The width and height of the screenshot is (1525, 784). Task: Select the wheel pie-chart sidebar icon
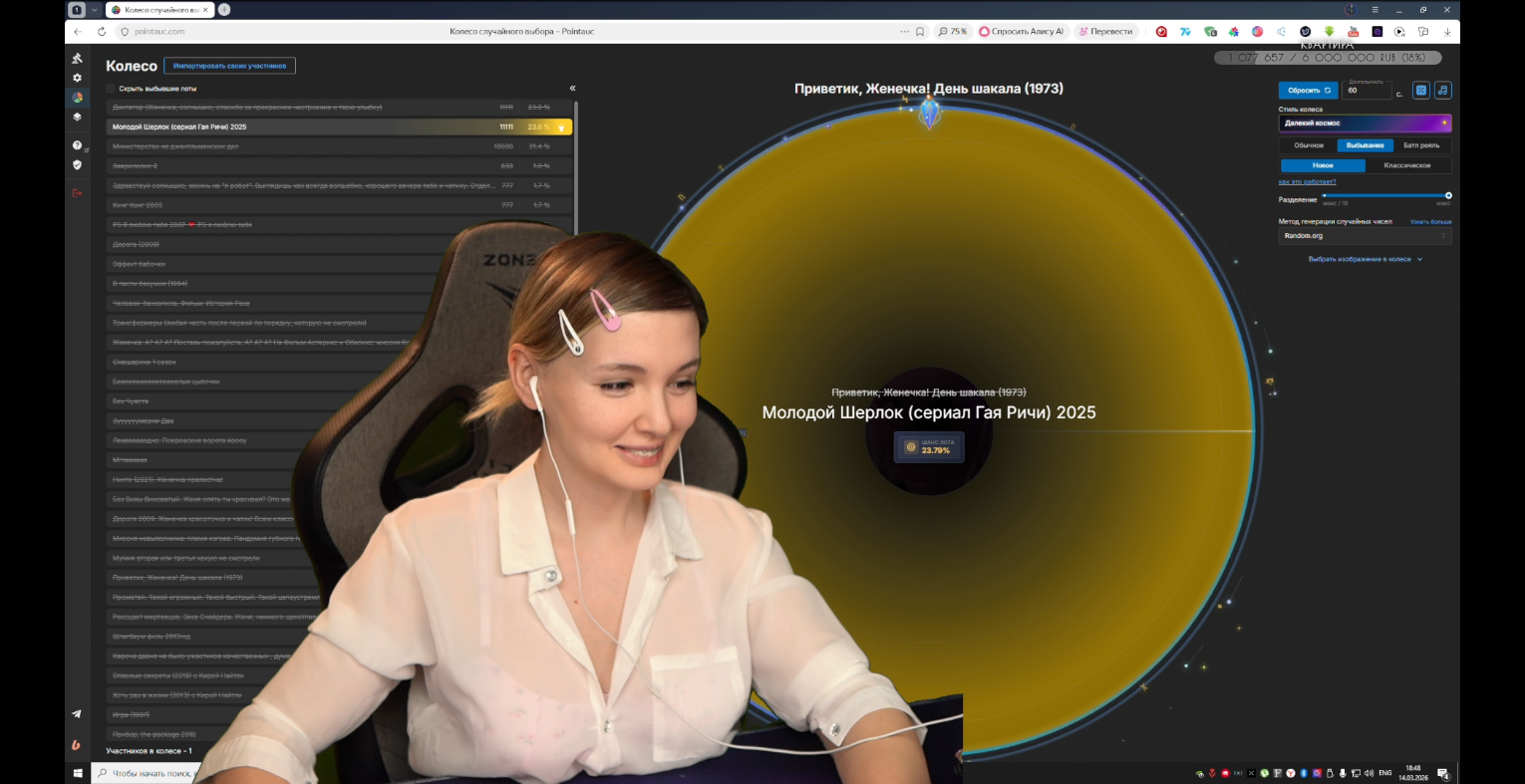click(77, 98)
